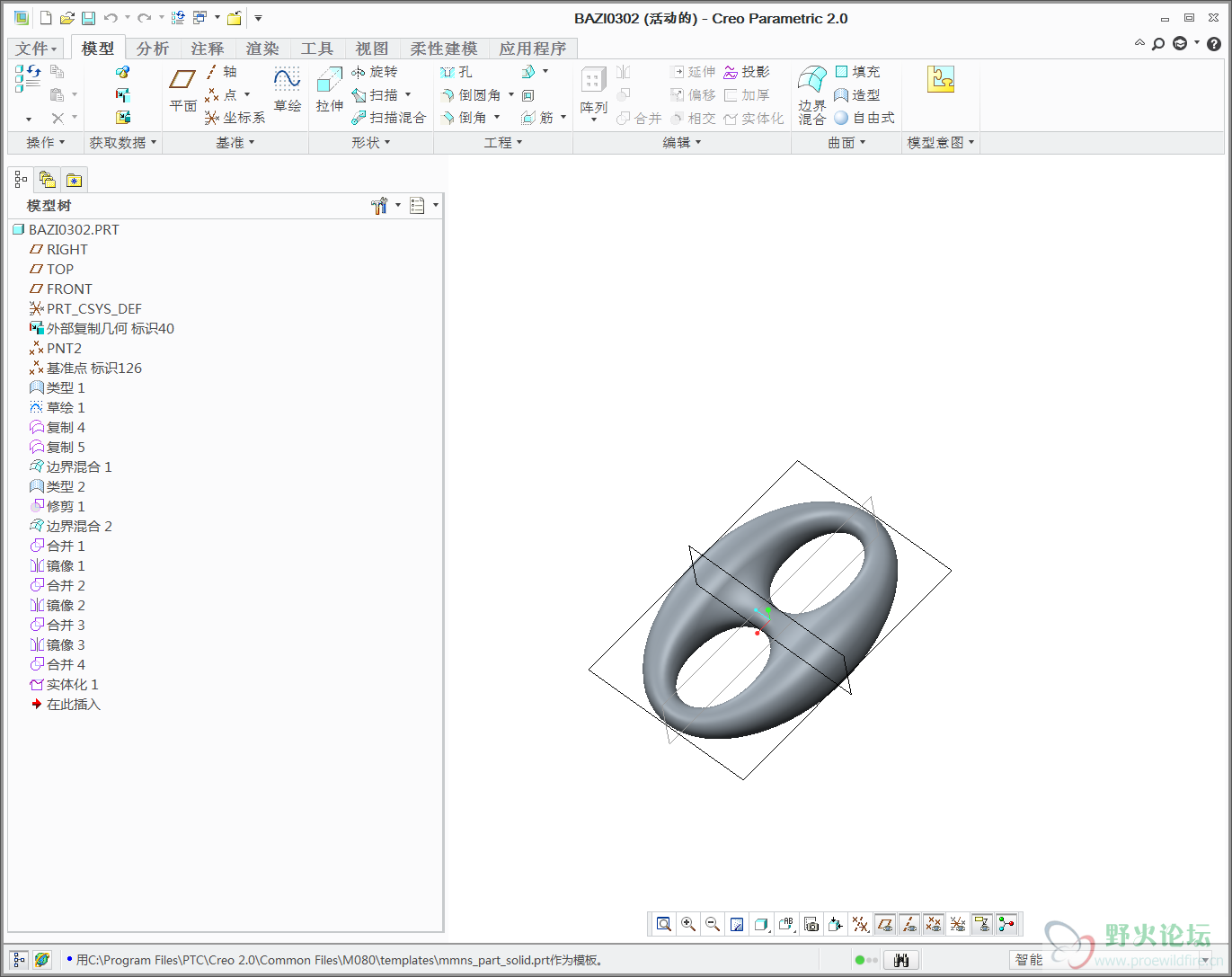Viewport: 1232px width, 977px height.
Task: Open the File (文件) menu
Action: pos(36,49)
